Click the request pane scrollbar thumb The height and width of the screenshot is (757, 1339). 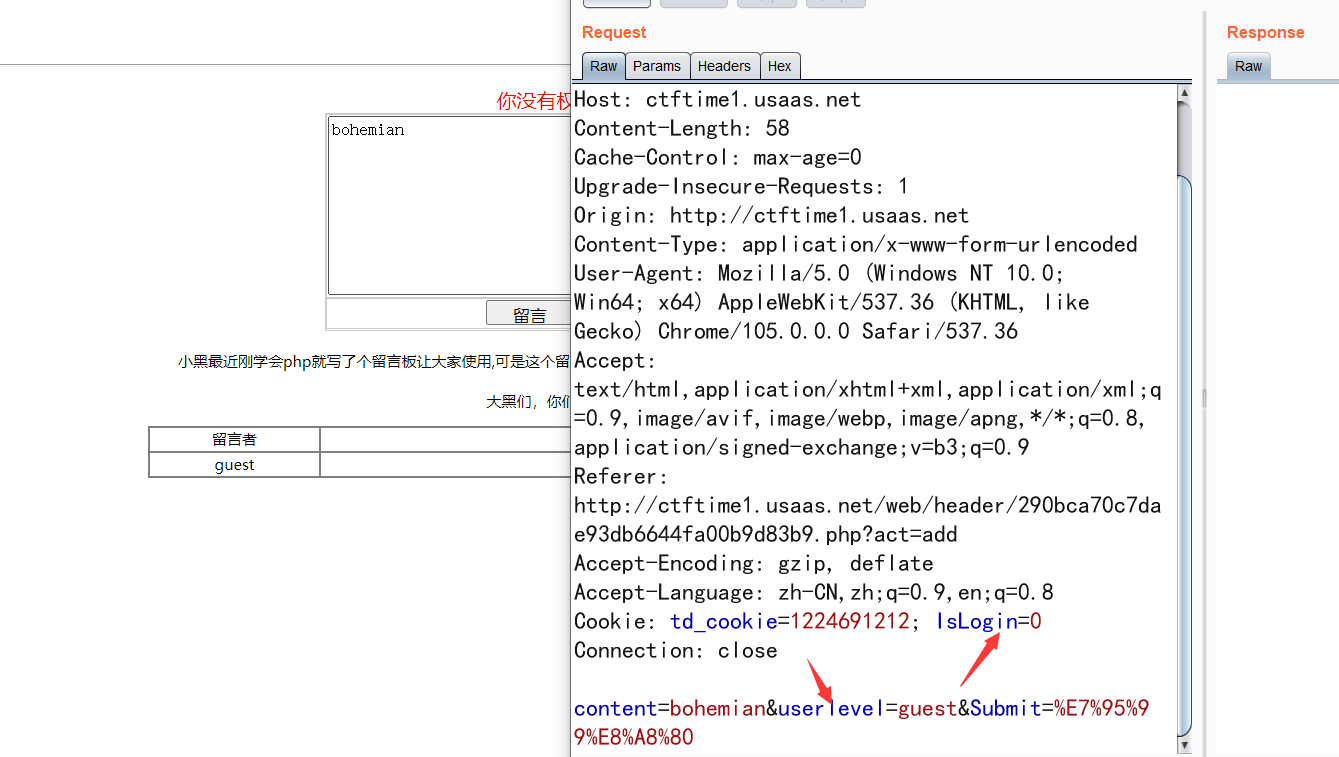[1185, 455]
